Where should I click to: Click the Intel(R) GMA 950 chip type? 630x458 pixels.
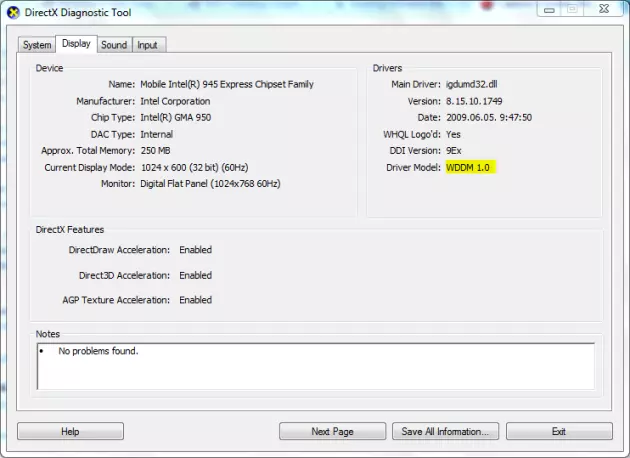176,118
